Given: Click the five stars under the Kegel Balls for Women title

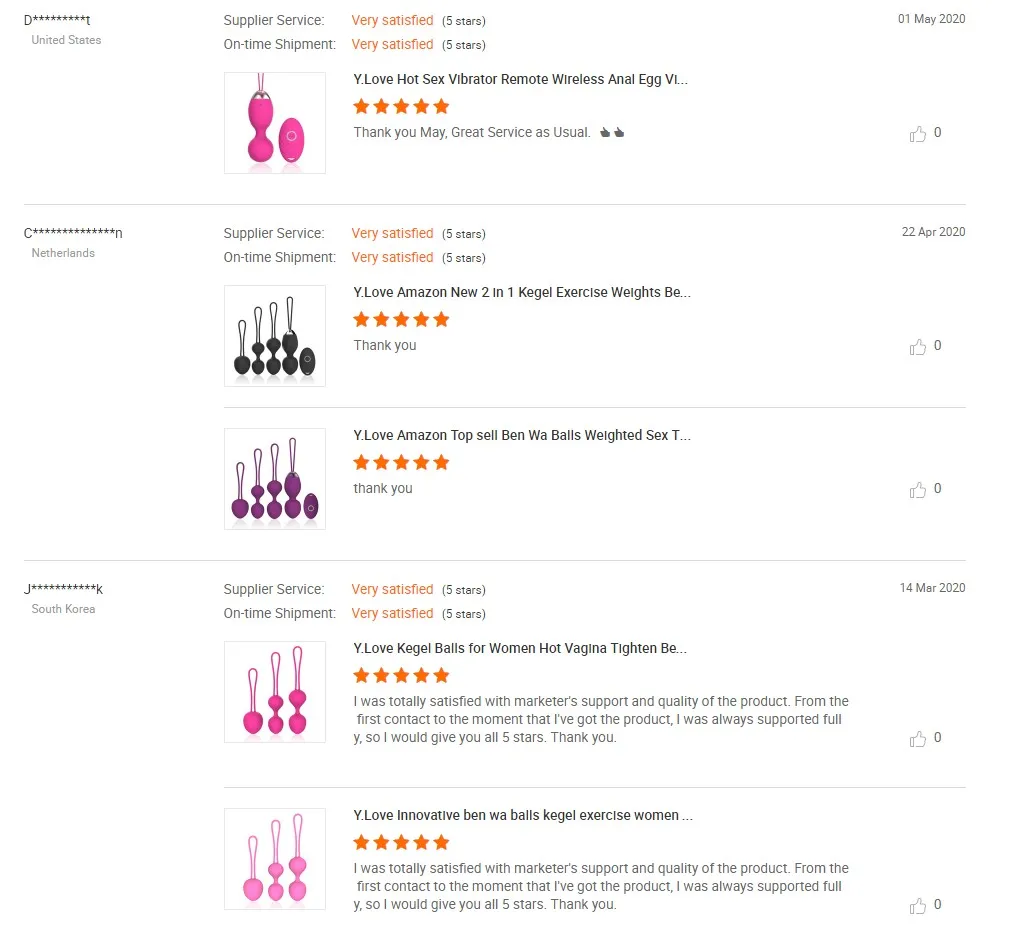Looking at the screenshot, I should point(401,675).
